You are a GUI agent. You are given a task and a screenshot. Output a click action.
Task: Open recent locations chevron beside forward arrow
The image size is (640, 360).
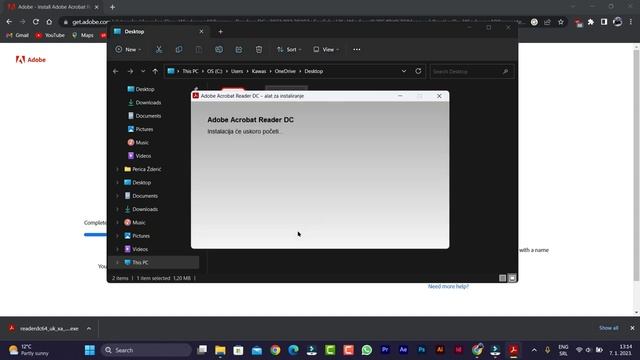click(143, 71)
